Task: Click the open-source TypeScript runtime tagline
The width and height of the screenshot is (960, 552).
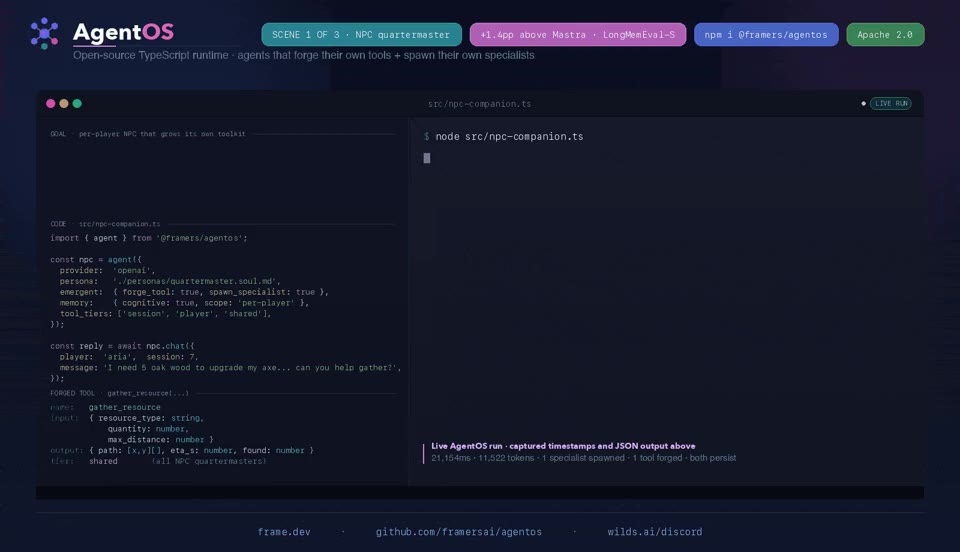Action: click(x=304, y=55)
